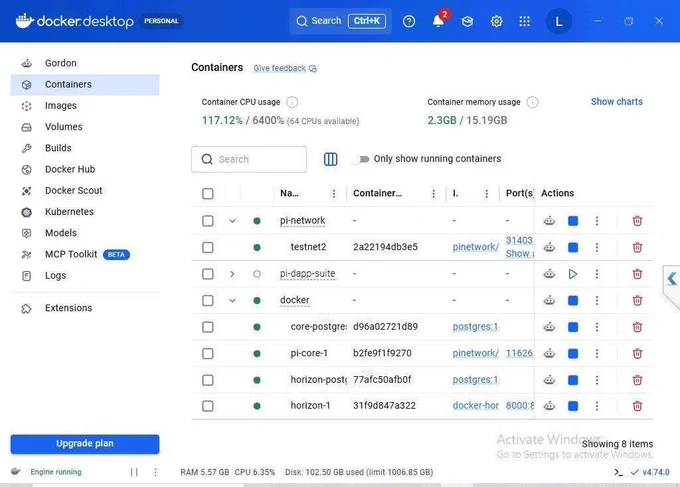Start the pi-dapp-suite stack
This screenshot has width=680, height=487.
(573, 274)
